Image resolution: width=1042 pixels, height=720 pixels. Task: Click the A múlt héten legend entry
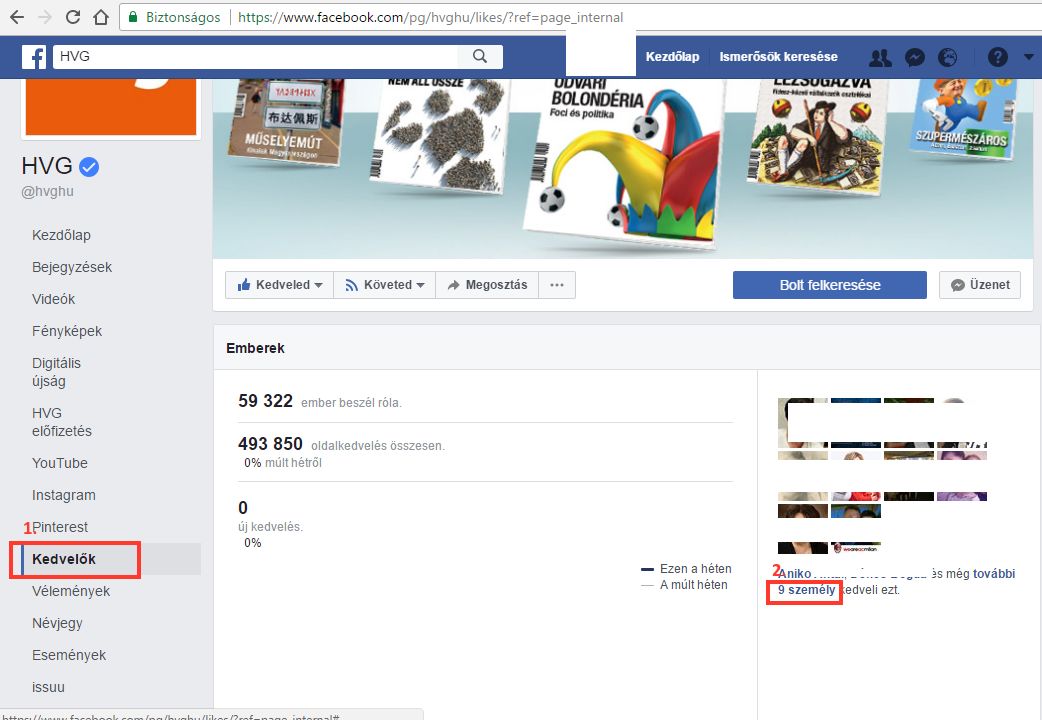tap(684, 585)
